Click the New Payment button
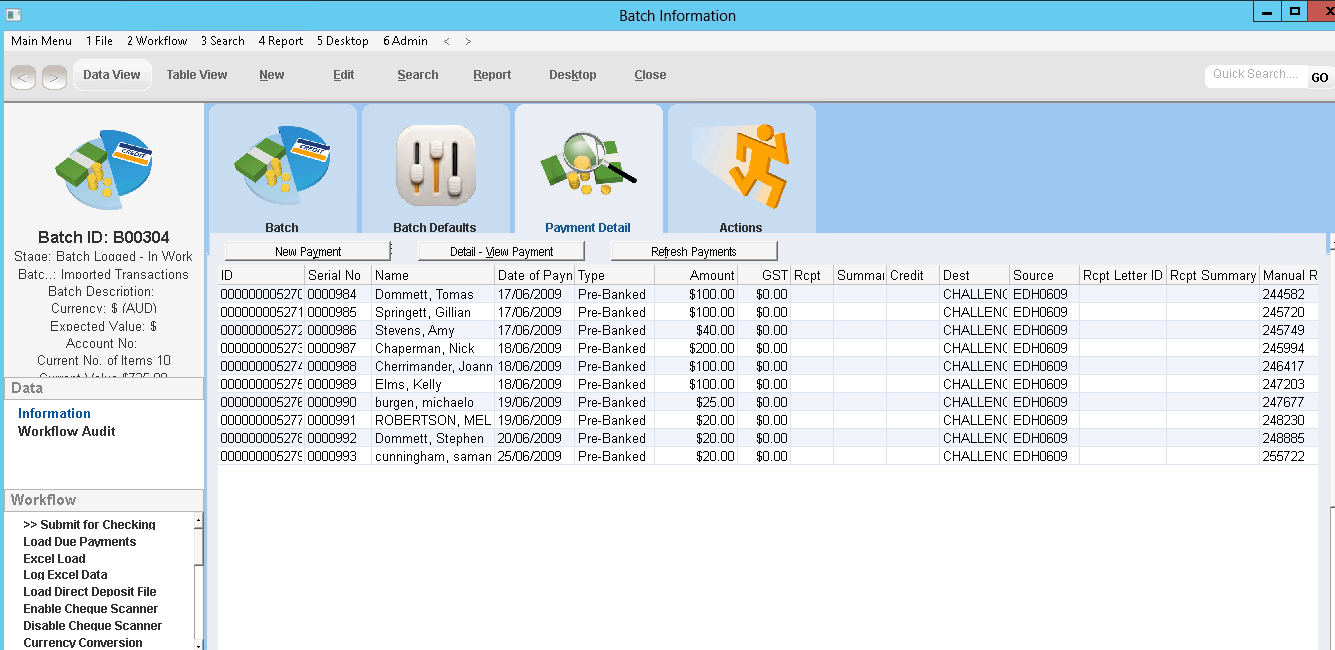This screenshot has width=1335, height=650. [308, 251]
